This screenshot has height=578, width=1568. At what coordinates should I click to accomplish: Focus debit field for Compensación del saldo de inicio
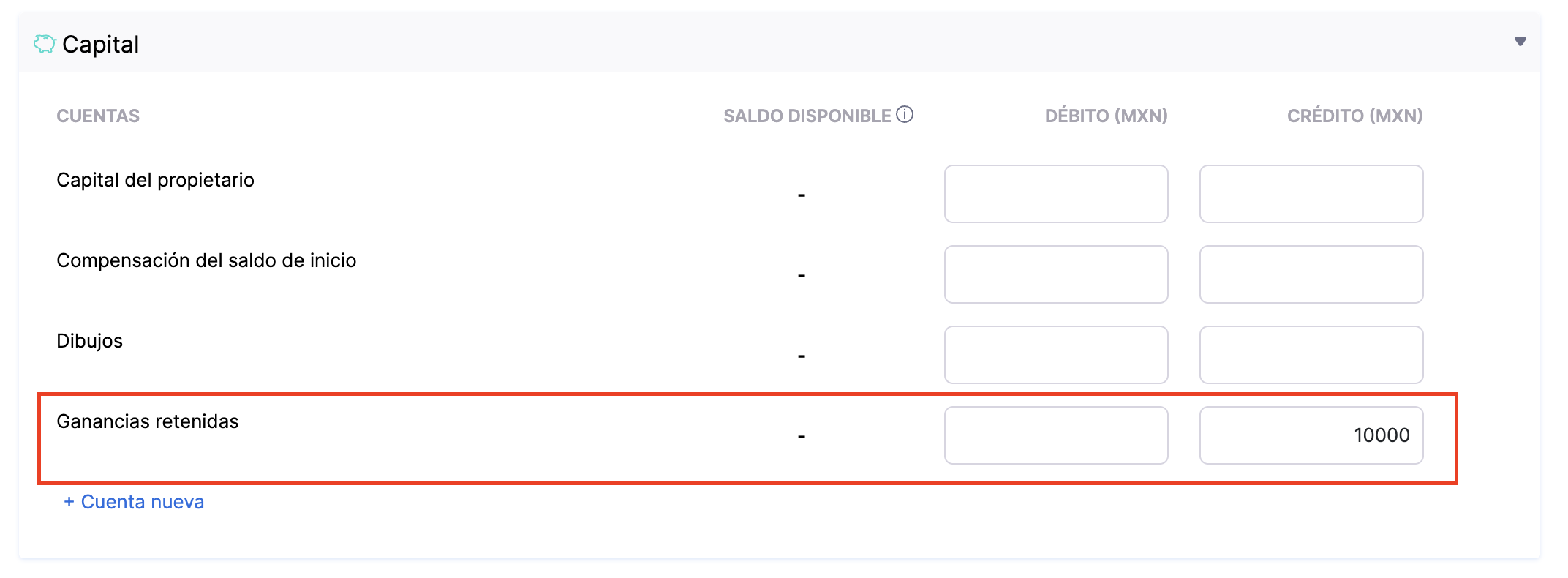(x=1055, y=274)
